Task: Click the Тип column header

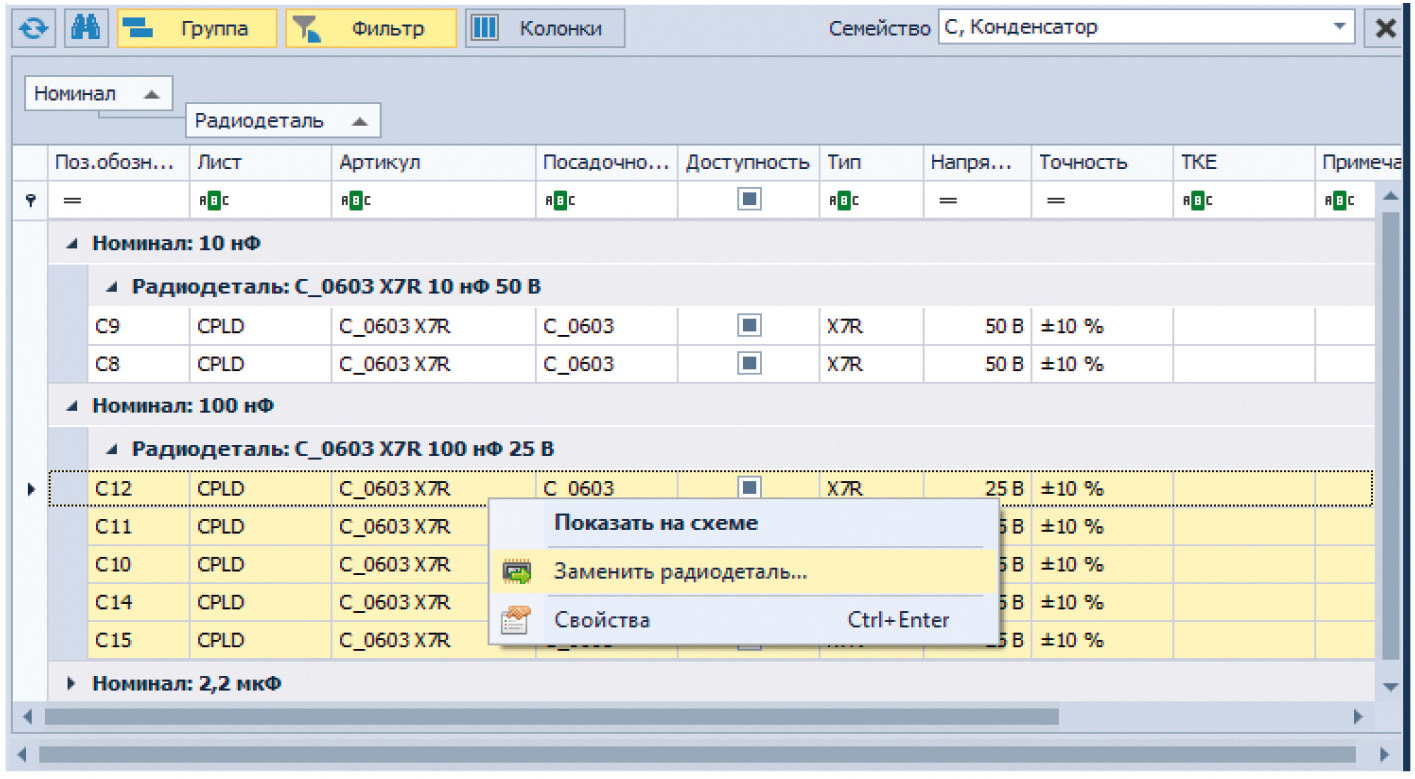Action: click(871, 162)
